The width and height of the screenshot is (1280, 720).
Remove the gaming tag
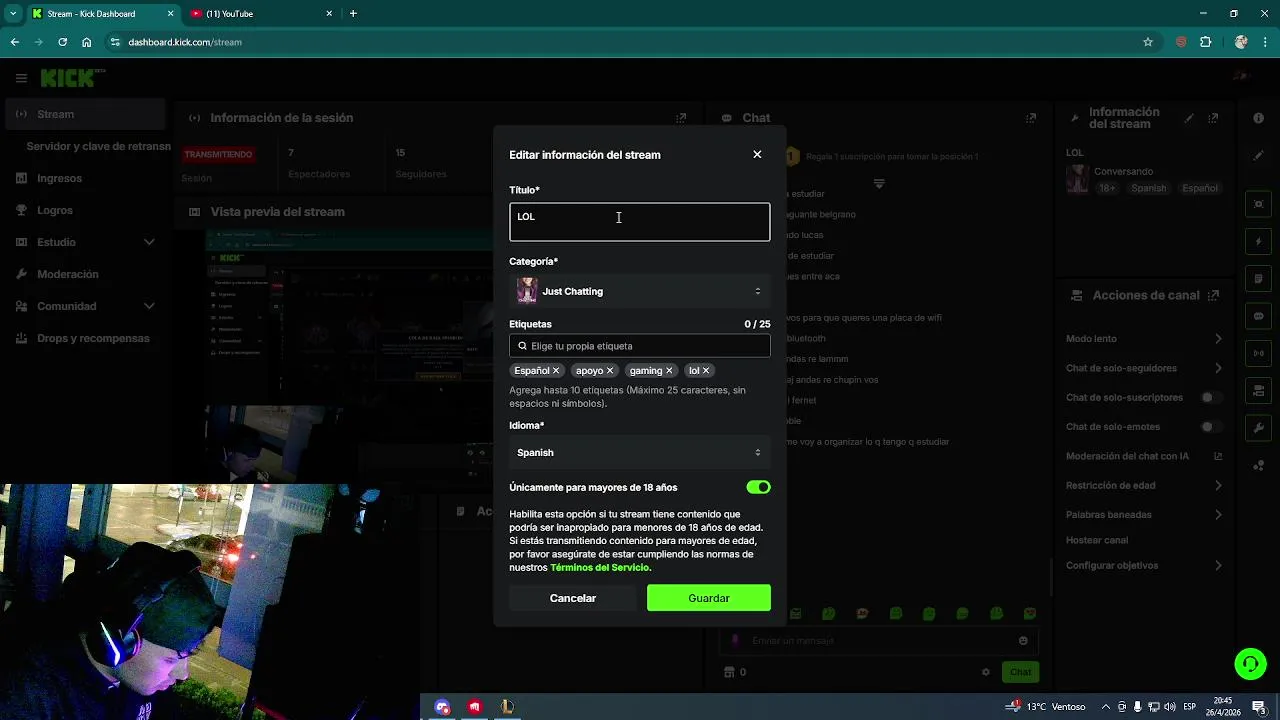click(x=669, y=371)
